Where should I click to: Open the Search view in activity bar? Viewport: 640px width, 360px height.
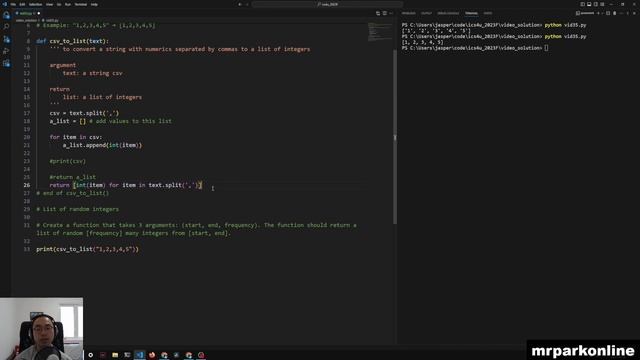click(x=6, y=27)
